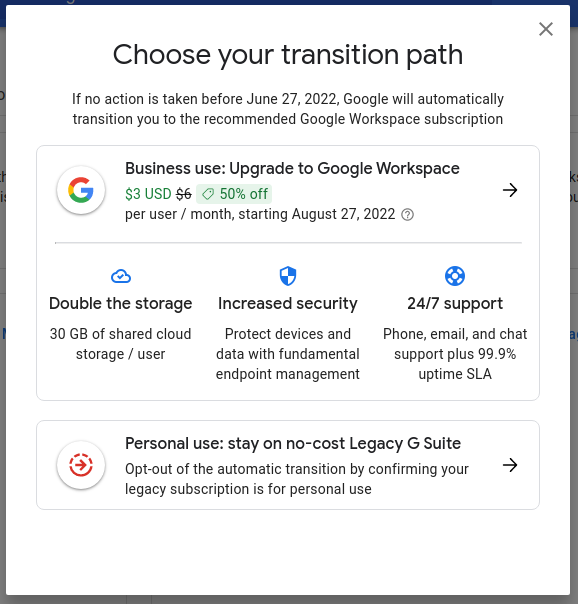Click the 50% off discount tag
Viewport: 578px width, 604px height.
click(234, 194)
